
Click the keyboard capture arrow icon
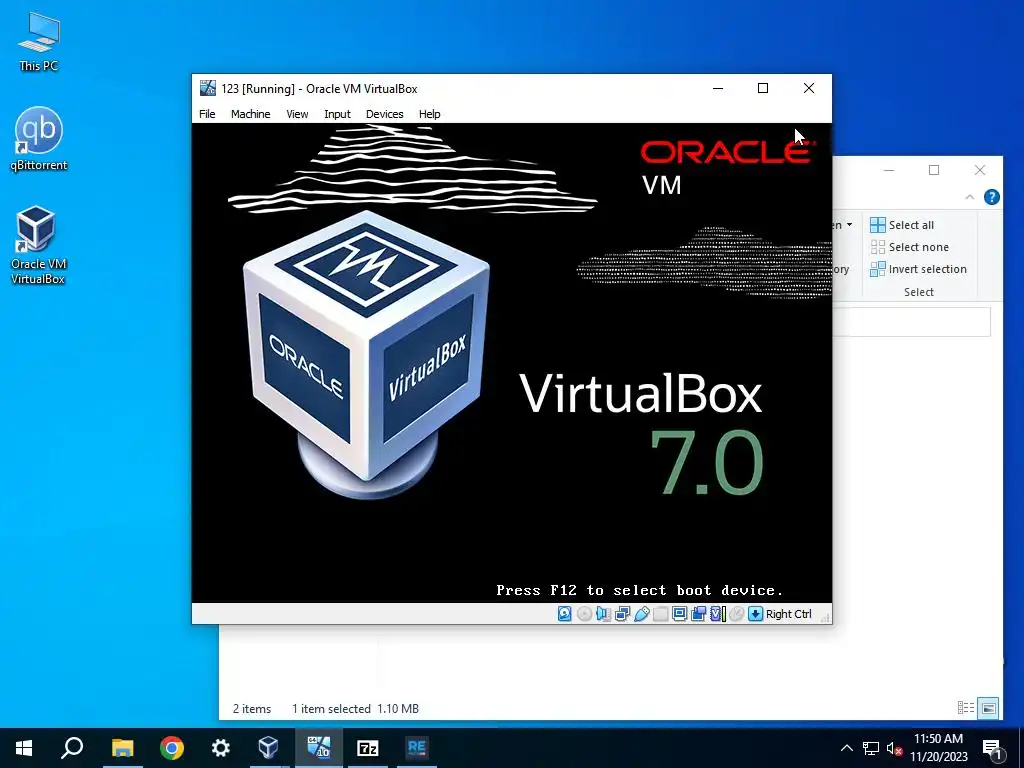click(756, 614)
